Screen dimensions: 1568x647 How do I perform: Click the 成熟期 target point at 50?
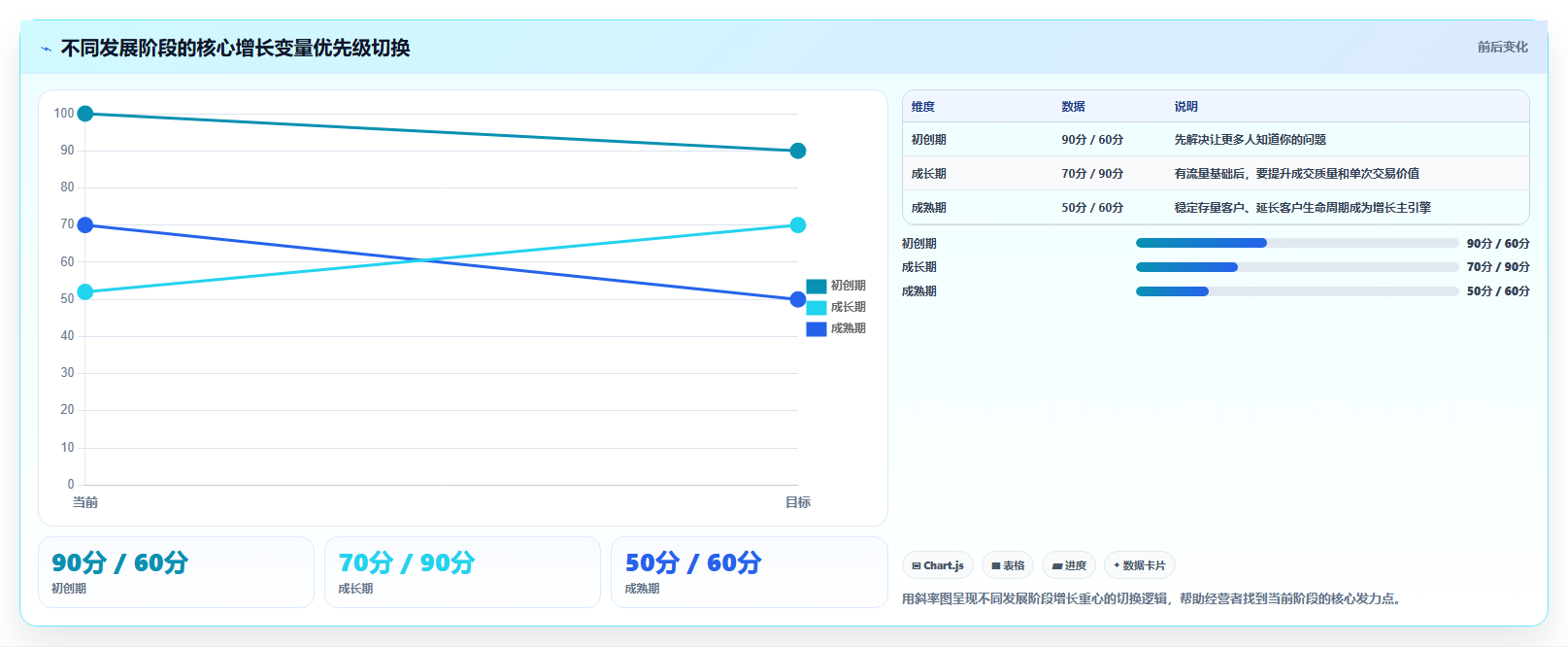coord(798,299)
